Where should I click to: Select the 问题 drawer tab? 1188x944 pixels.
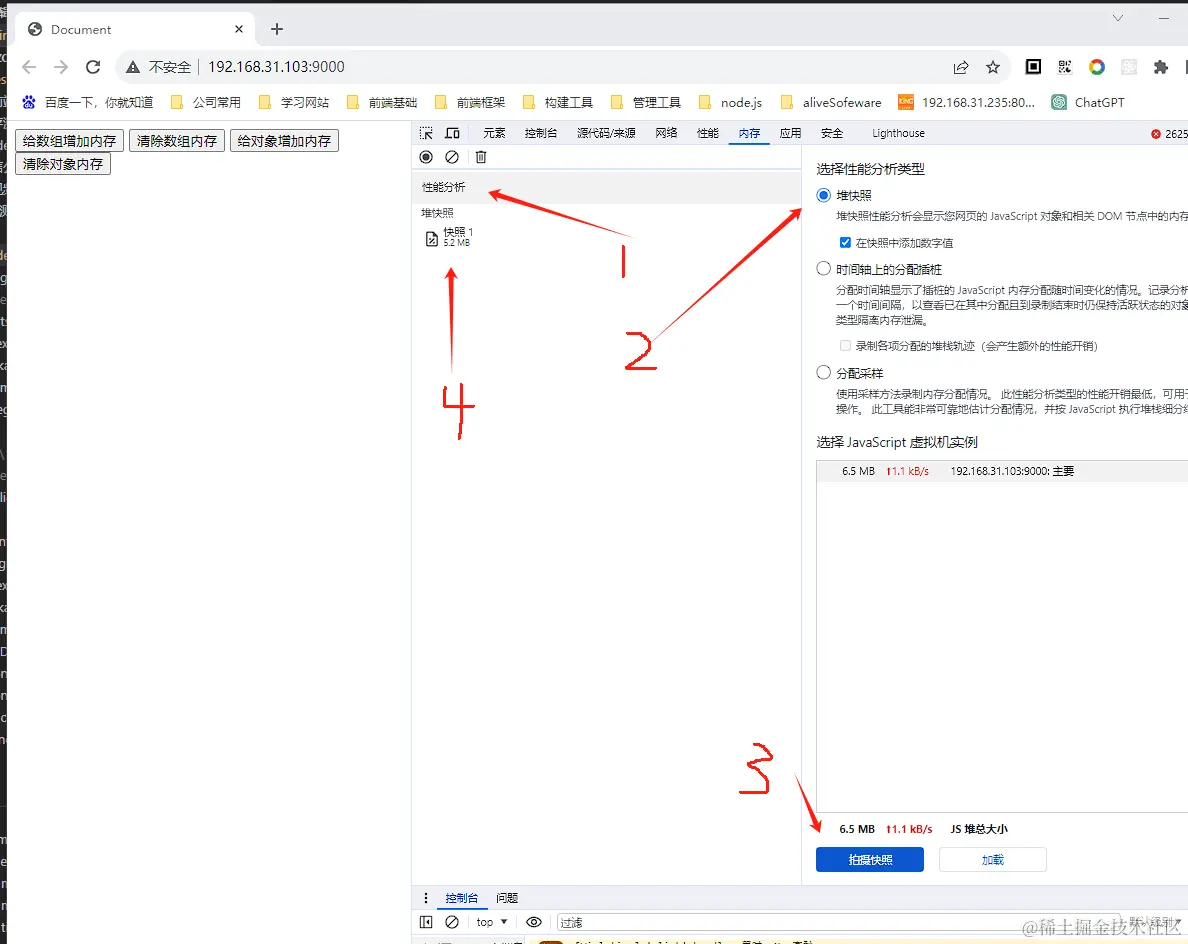(x=507, y=898)
